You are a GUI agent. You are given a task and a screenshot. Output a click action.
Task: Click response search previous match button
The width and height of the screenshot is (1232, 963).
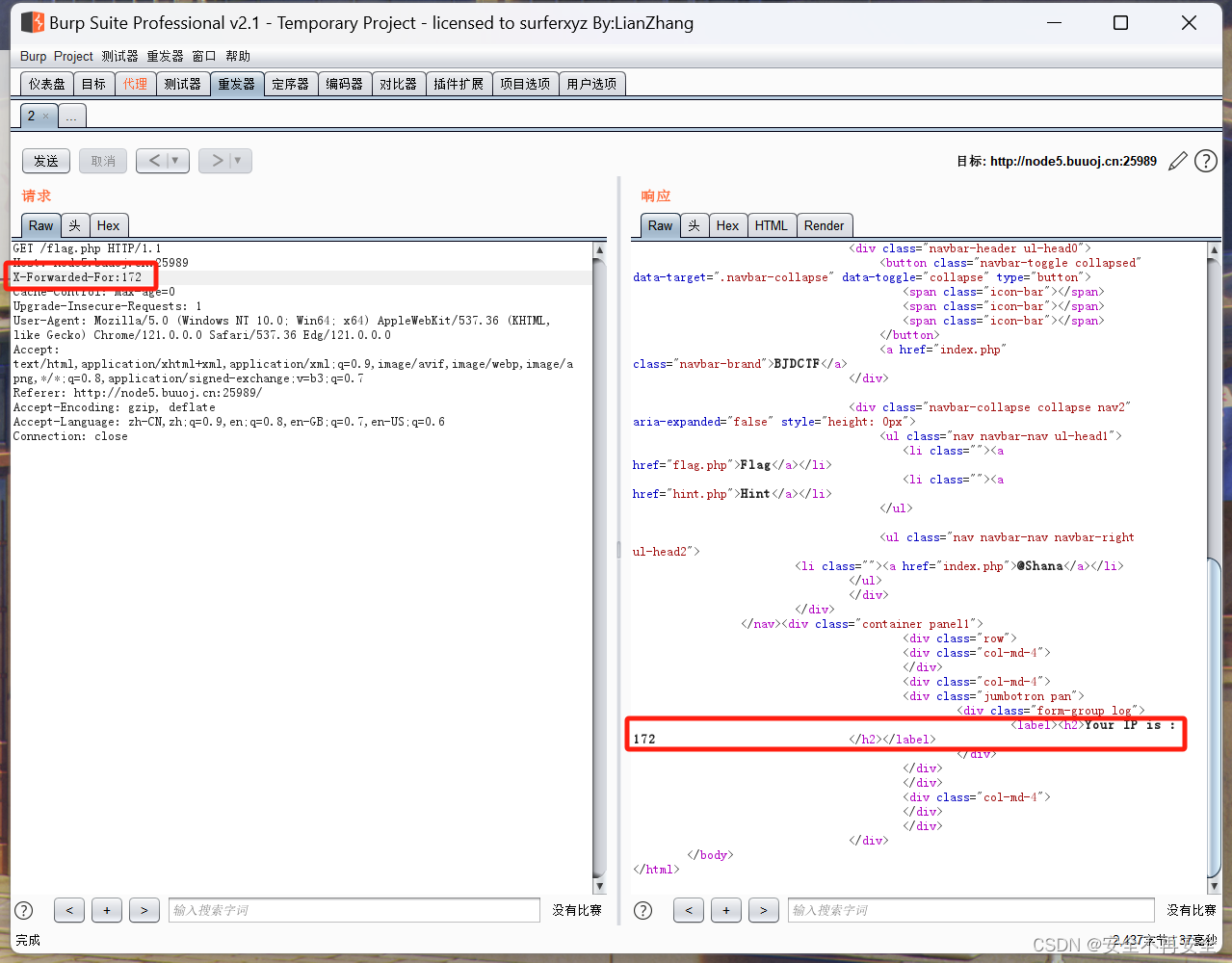pyautogui.click(x=689, y=910)
